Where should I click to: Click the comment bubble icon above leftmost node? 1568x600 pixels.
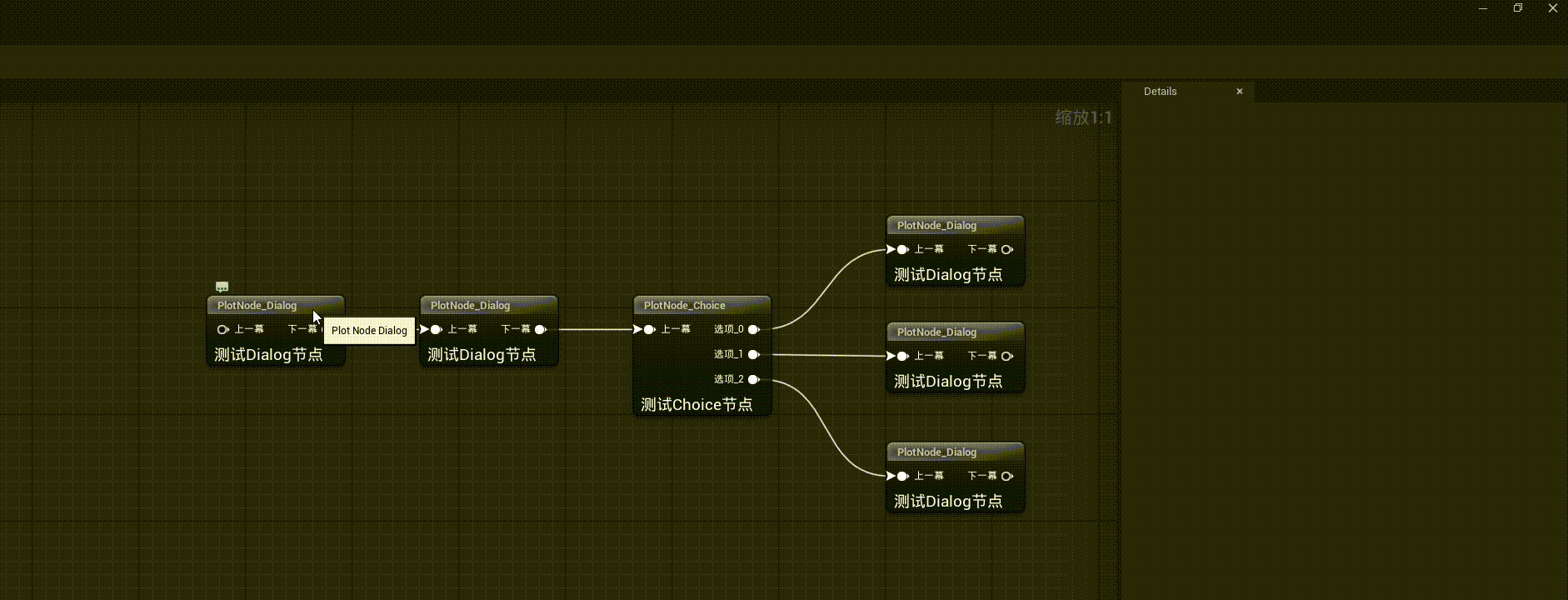(222, 287)
